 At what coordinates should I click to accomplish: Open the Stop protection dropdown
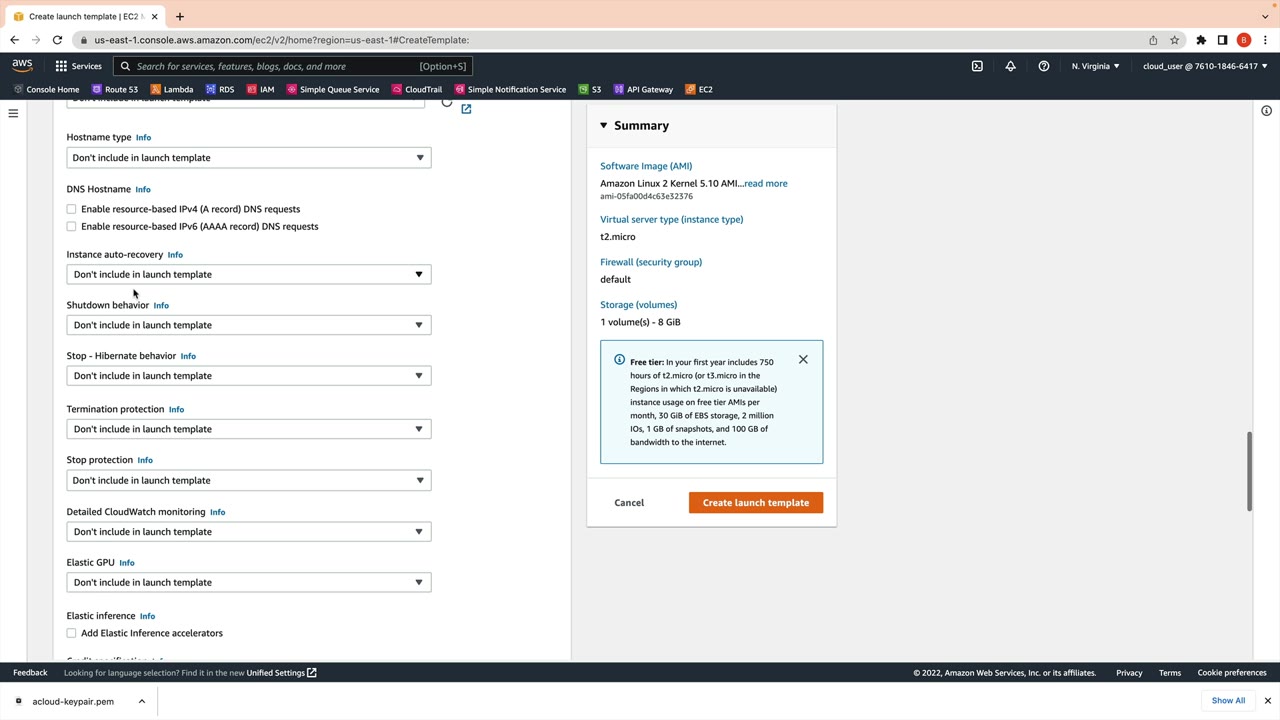pyautogui.click(x=249, y=480)
